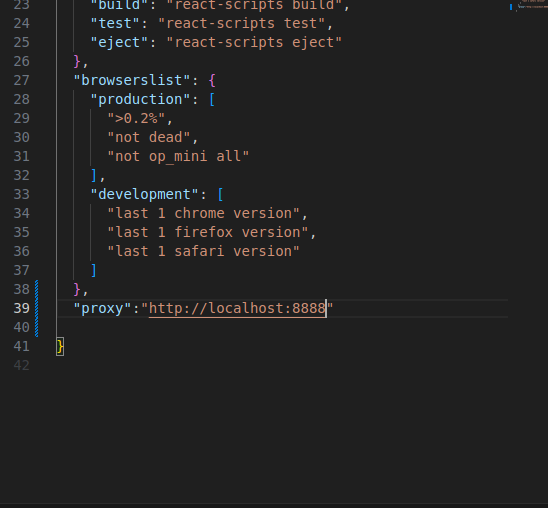Click "react-scripts eject" value
The height and width of the screenshot is (508, 548).
[254, 42]
